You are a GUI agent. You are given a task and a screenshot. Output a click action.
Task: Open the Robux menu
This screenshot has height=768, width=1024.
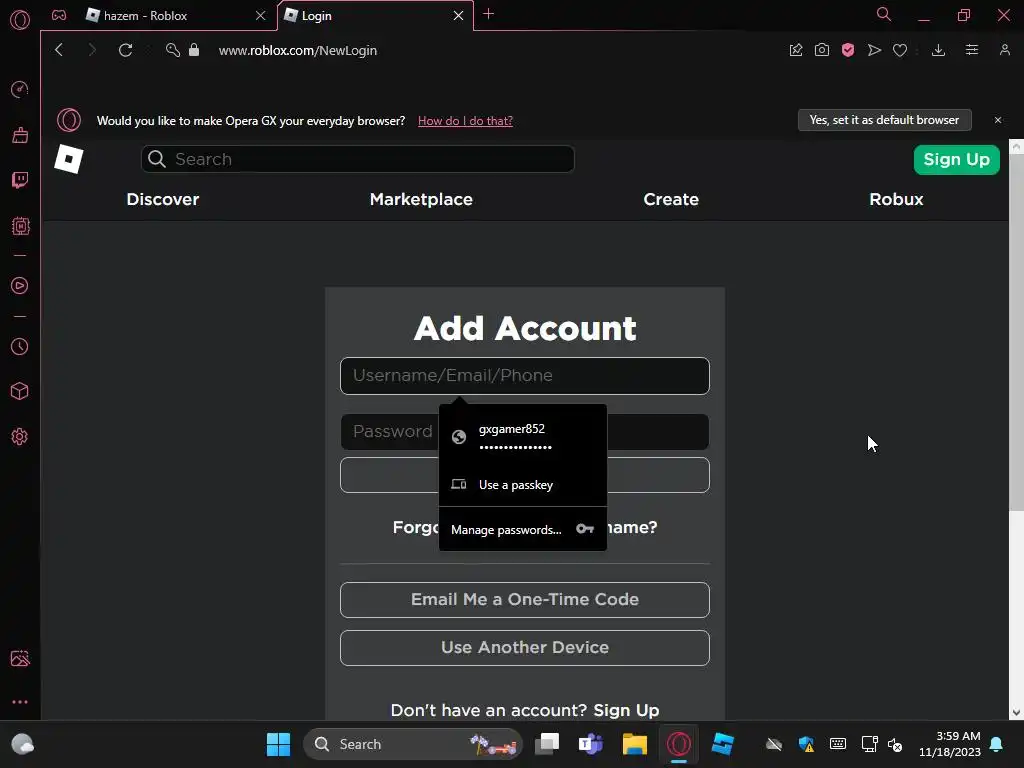(x=896, y=199)
